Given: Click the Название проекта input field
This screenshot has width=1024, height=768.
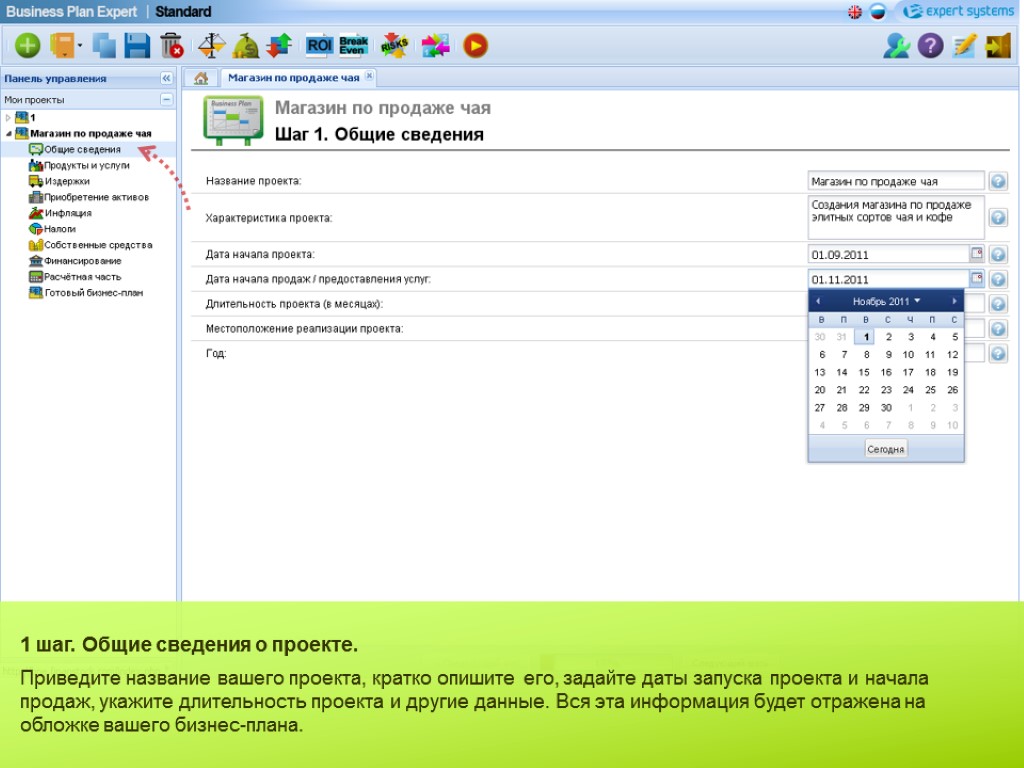Looking at the screenshot, I should coord(896,181).
